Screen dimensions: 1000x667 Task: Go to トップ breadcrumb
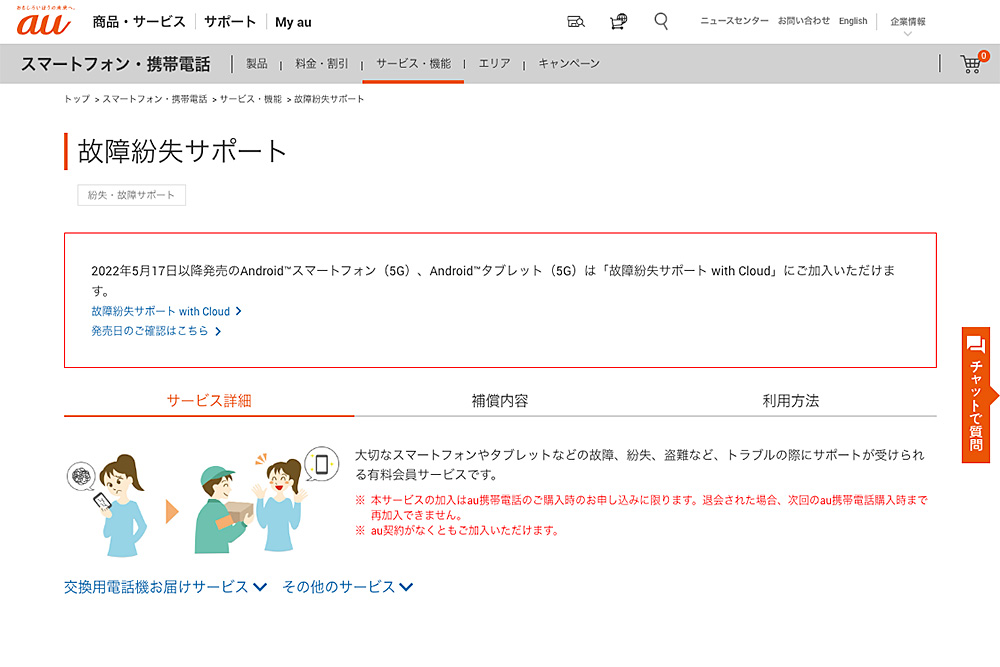(77, 99)
